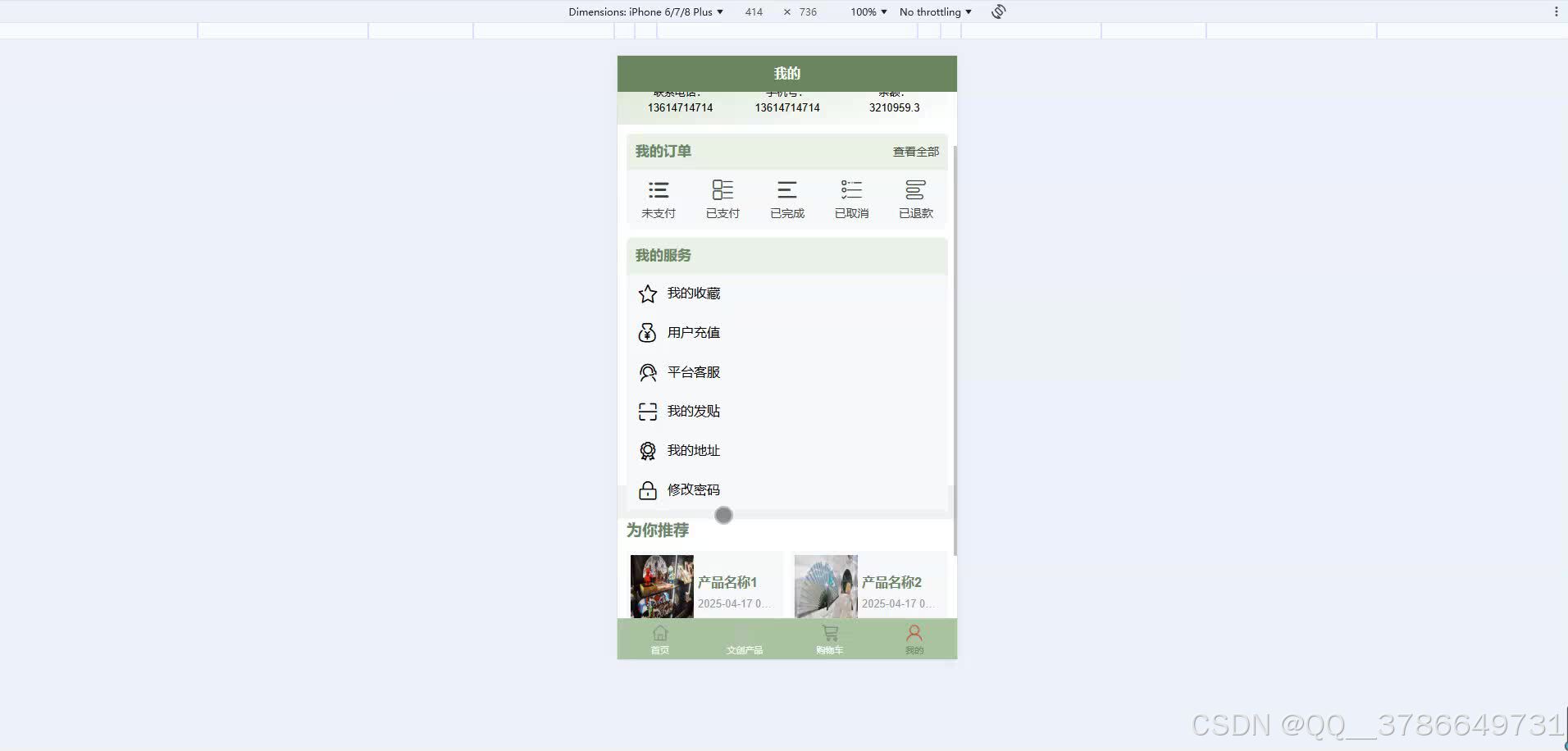This screenshot has width=1568, height=751.
Task: Click the rotate device icon in toolbar
Action: tap(998, 11)
